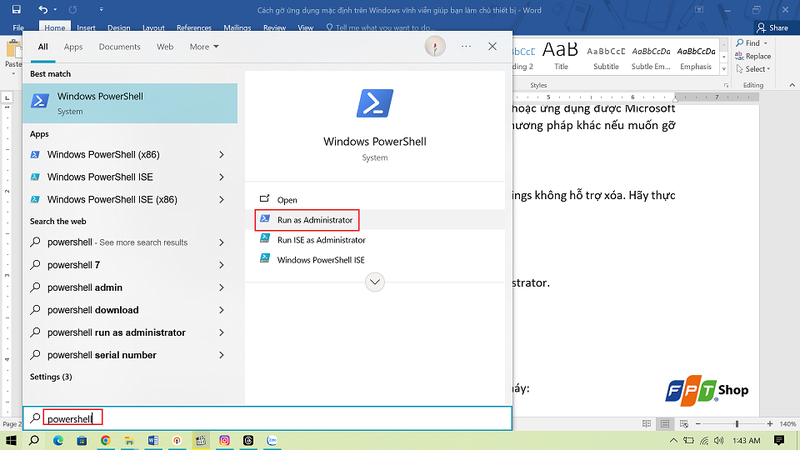Click the Share button in Word
800x450 pixels.
coord(773,28)
